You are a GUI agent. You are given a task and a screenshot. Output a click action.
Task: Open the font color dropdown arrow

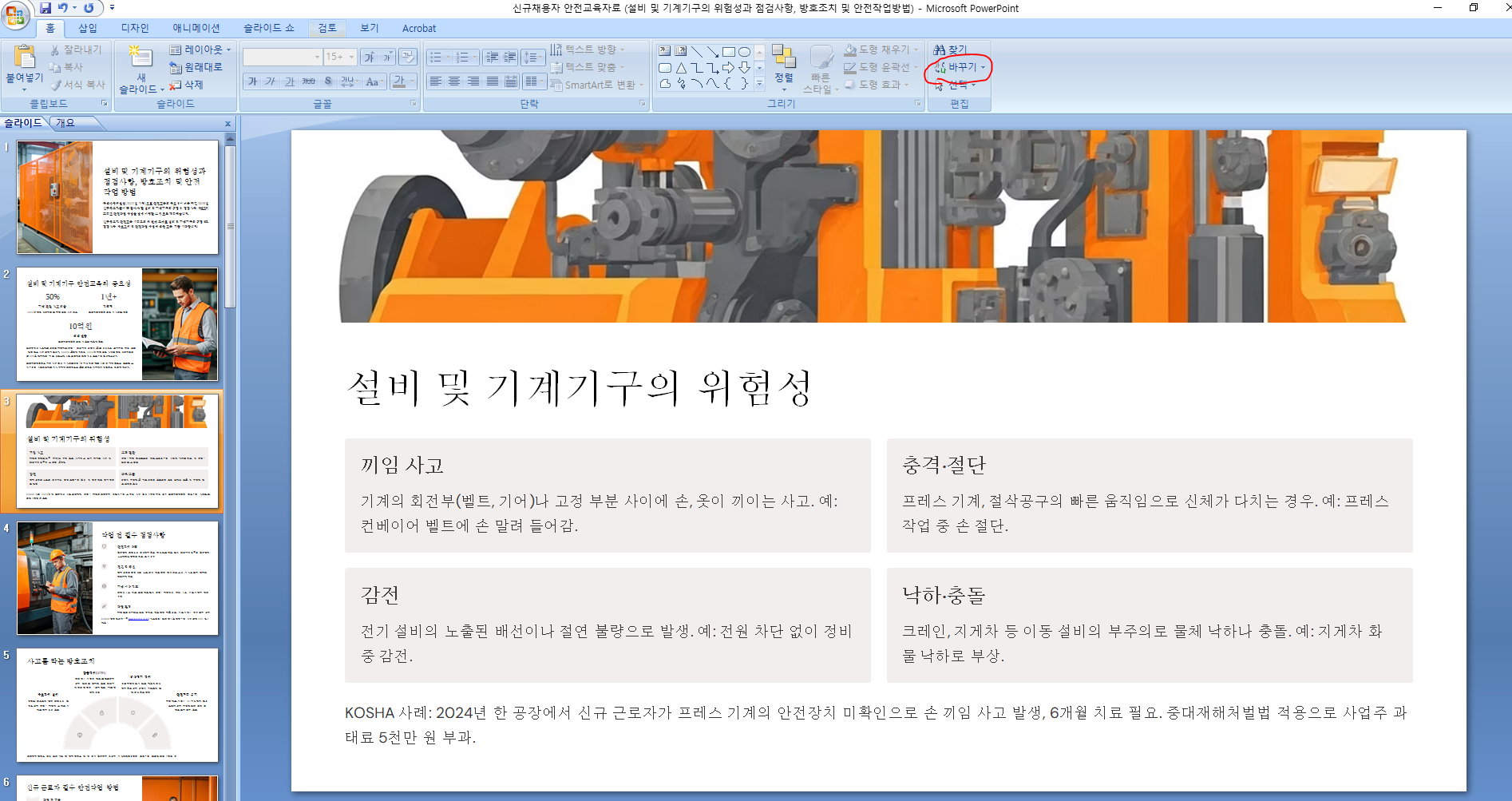click(411, 81)
